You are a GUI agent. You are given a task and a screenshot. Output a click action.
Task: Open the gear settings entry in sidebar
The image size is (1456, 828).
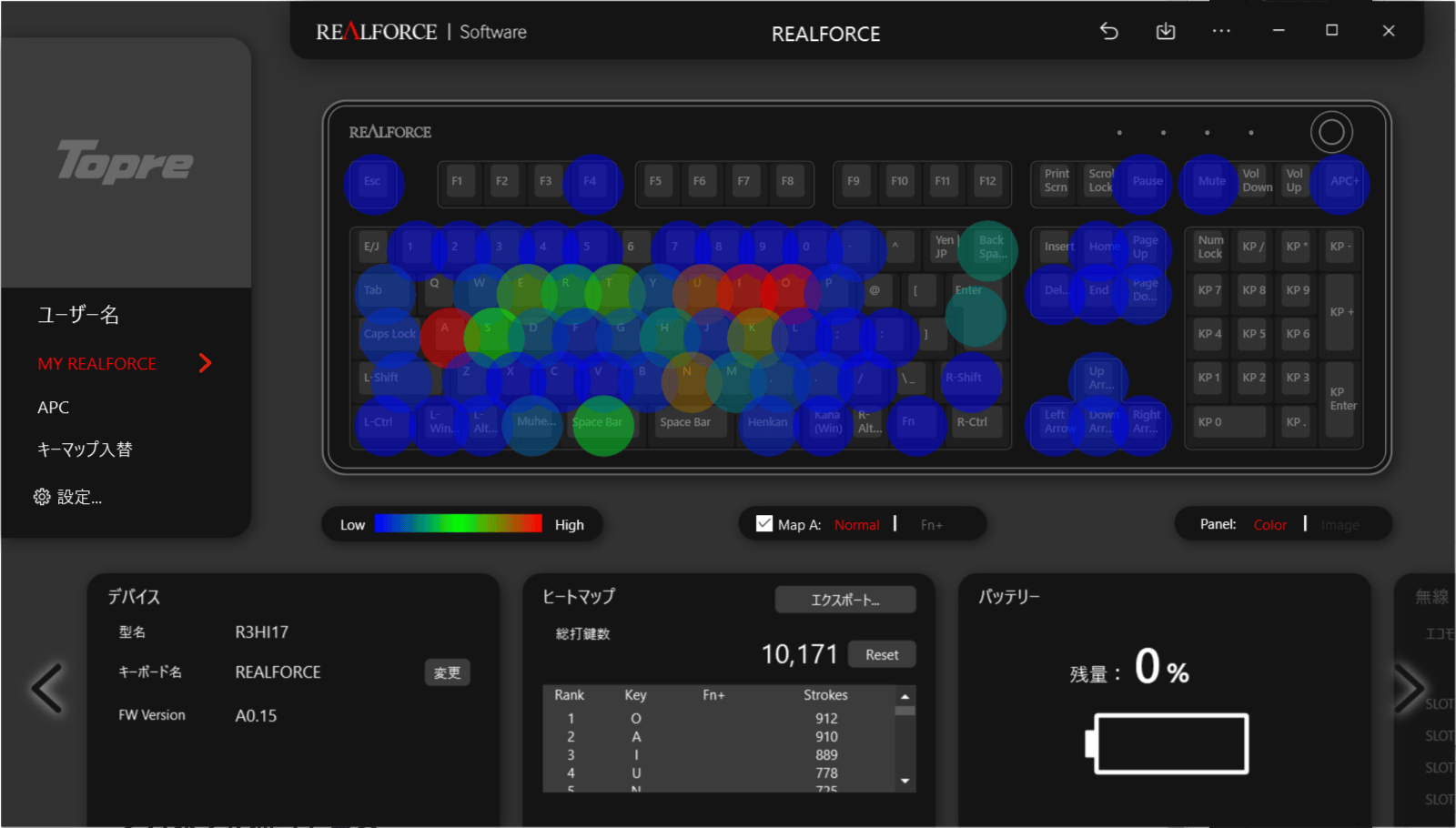[x=68, y=497]
